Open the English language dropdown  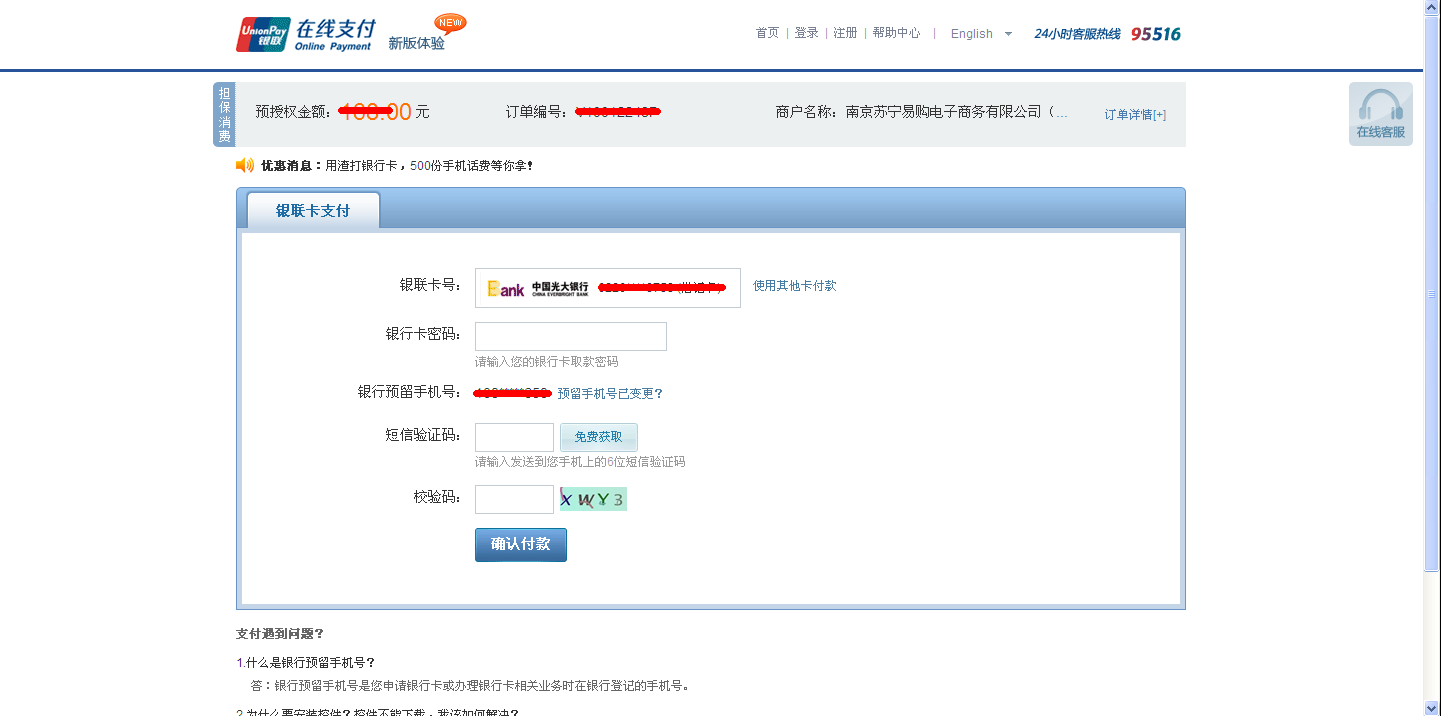coord(981,34)
